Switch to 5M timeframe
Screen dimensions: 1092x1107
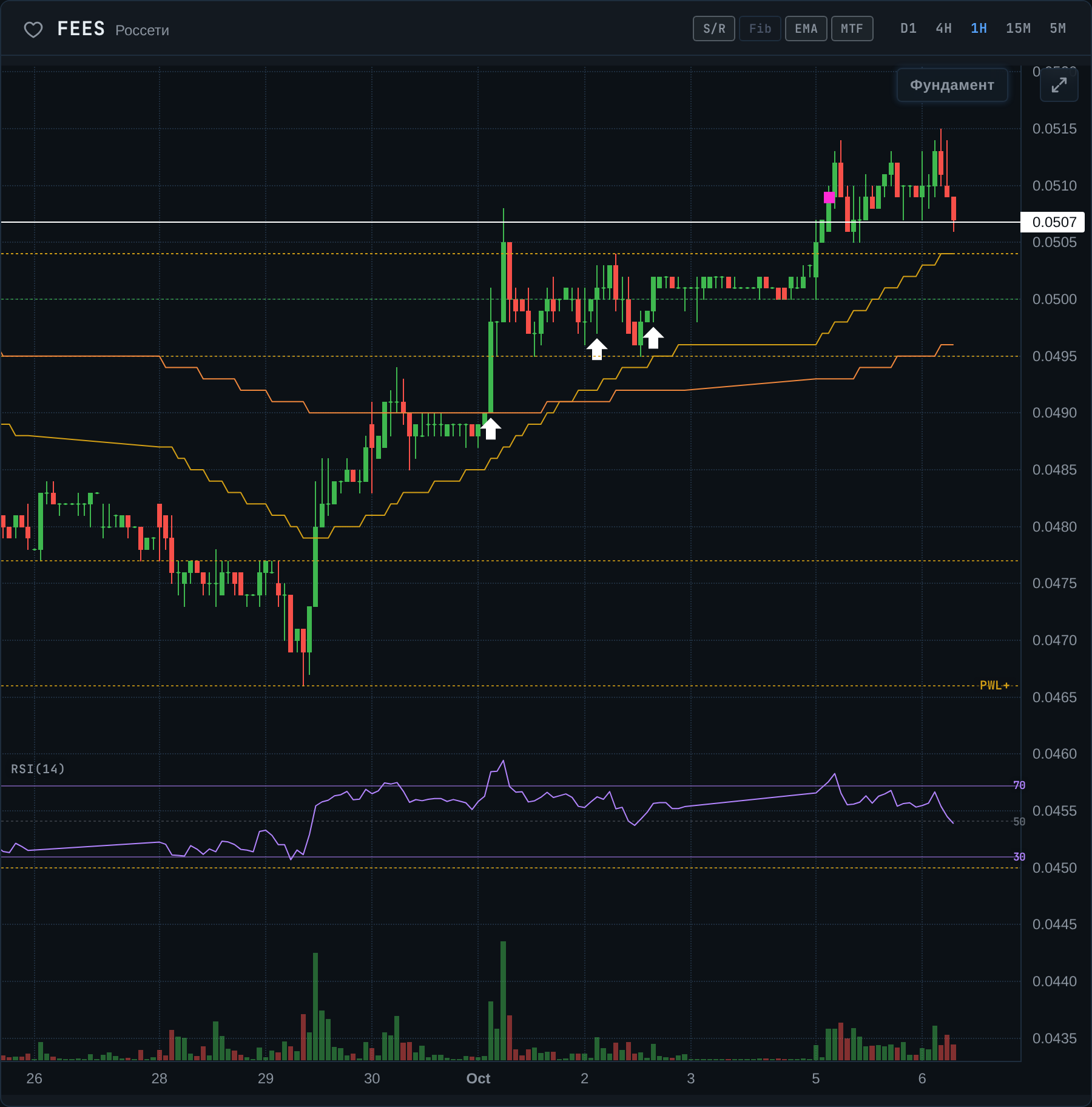click(x=1057, y=29)
